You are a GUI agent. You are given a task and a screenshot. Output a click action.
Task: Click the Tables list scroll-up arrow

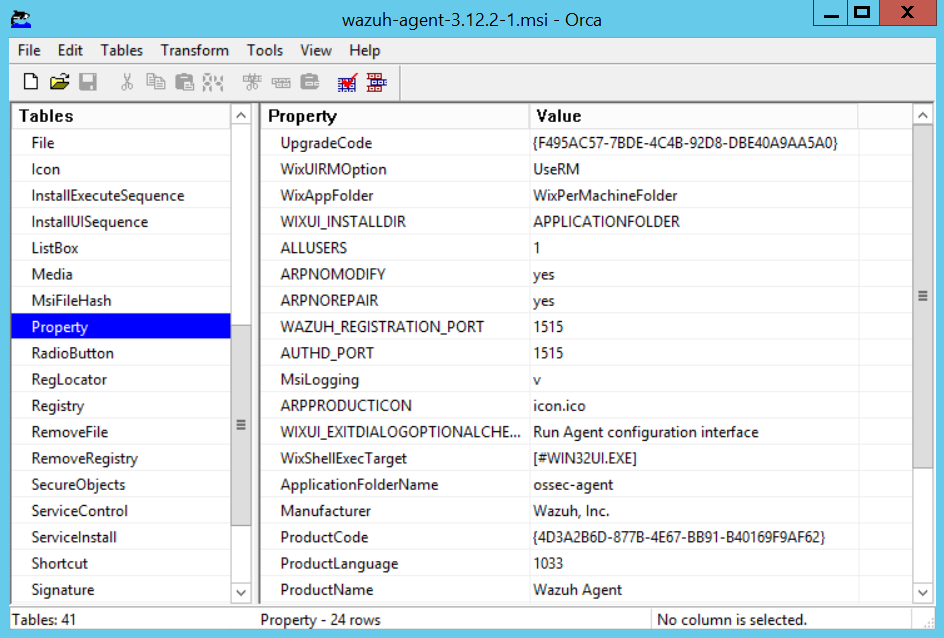pyautogui.click(x=241, y=116)
